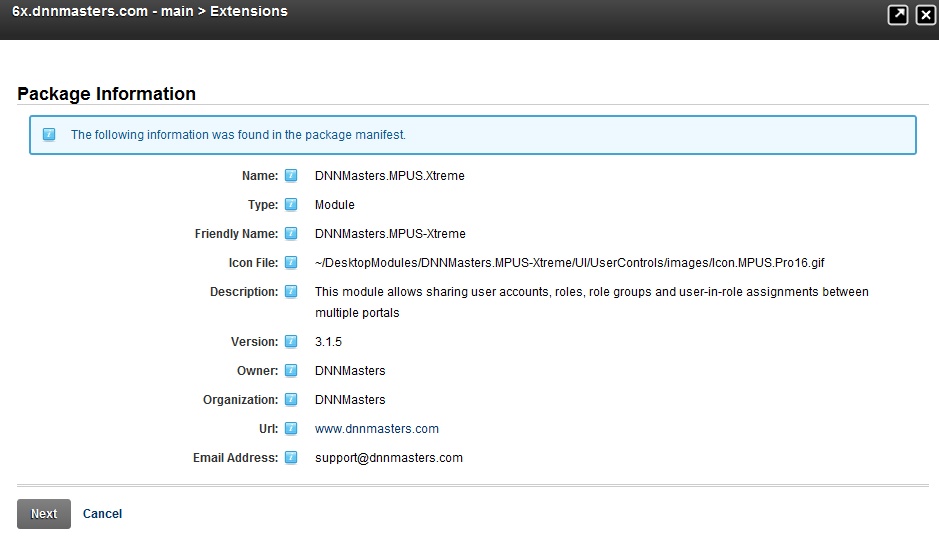Image resolution: width=939 pixels, height=539 pixels.
Task: Click the Module type value
Action: pyautogui.click(x=335, y=205)
